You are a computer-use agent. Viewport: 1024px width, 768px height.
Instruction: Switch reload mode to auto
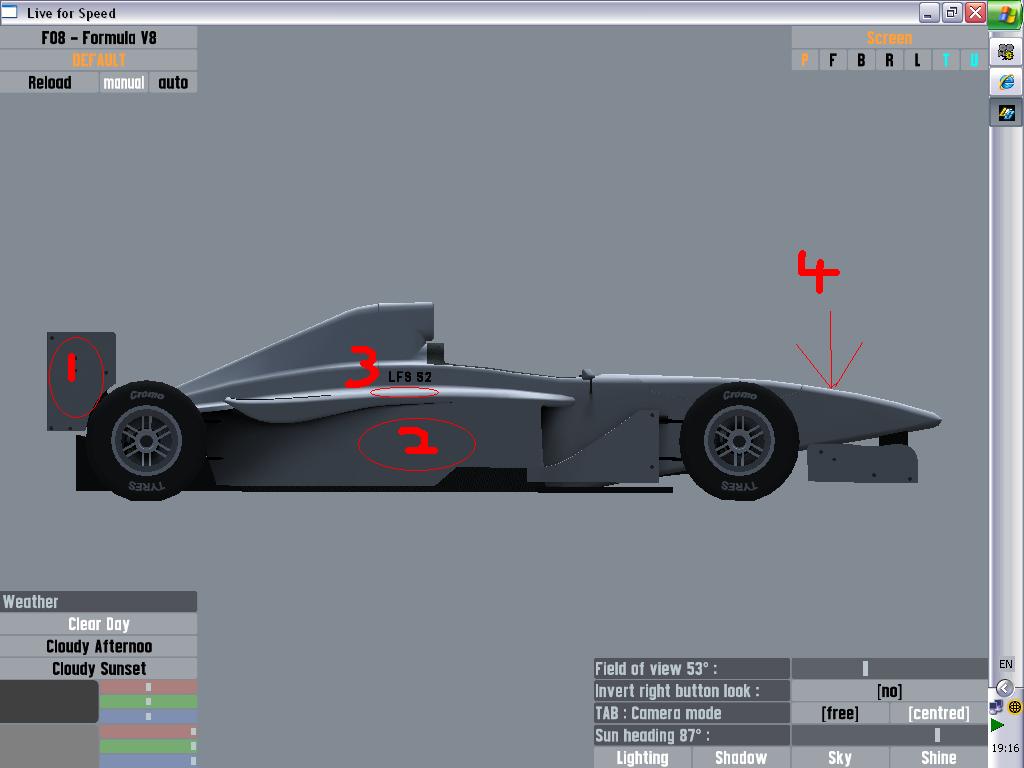pyautogui.click(x=173, y=82)
